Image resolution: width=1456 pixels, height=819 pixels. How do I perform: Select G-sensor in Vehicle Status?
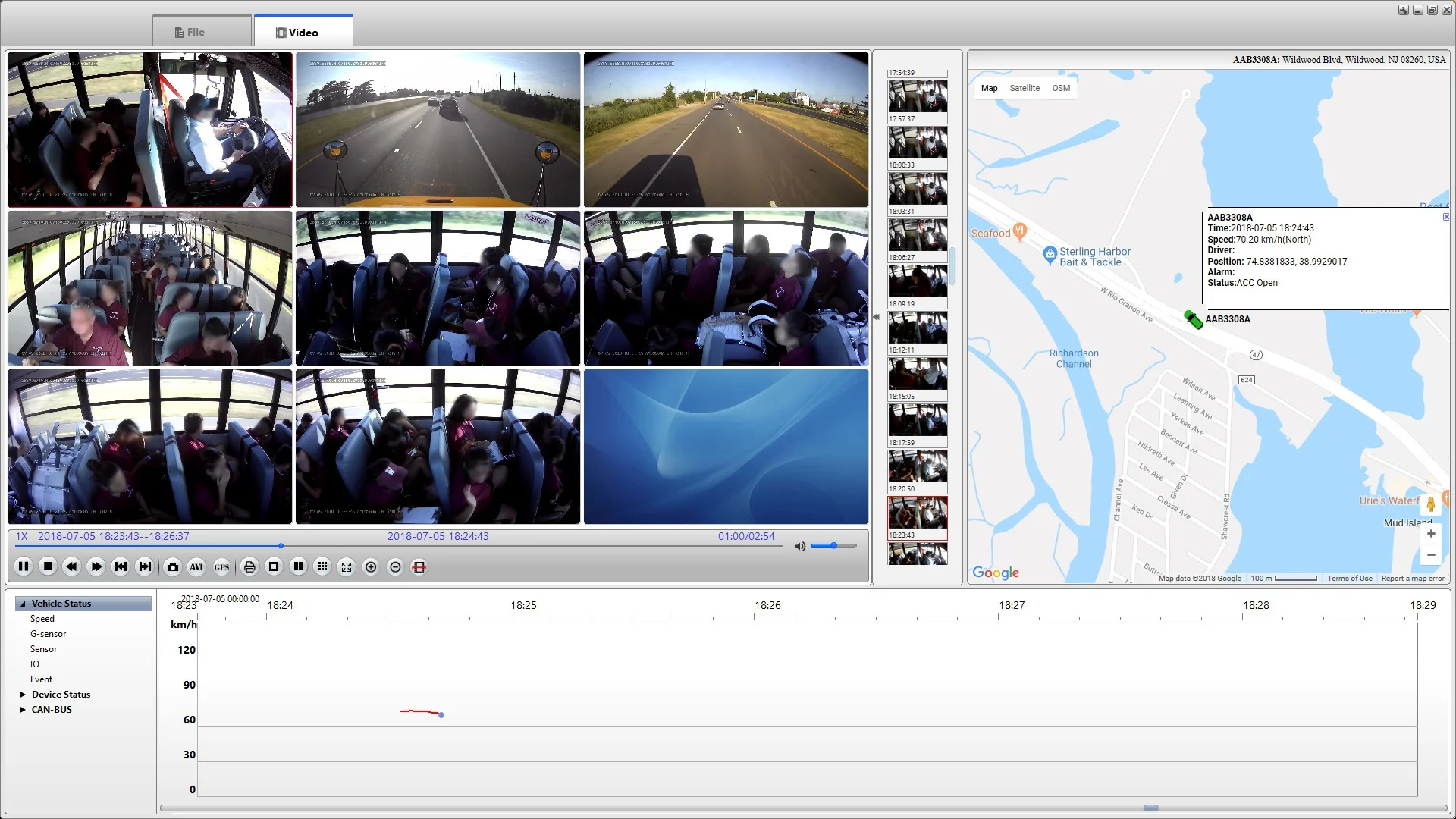click(48, 634)
